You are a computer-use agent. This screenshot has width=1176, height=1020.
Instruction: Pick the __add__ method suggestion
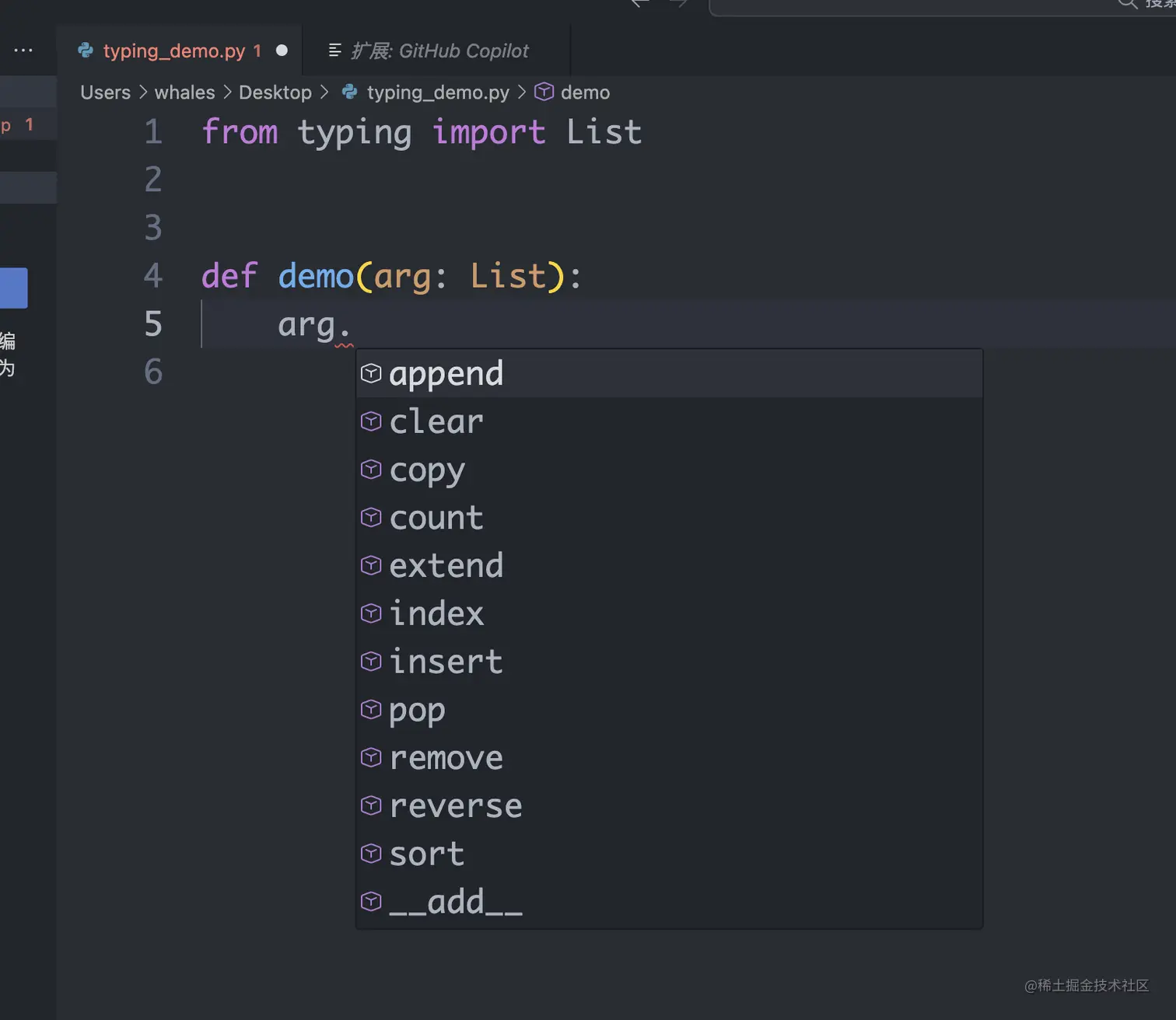click(x=669, y=902)
